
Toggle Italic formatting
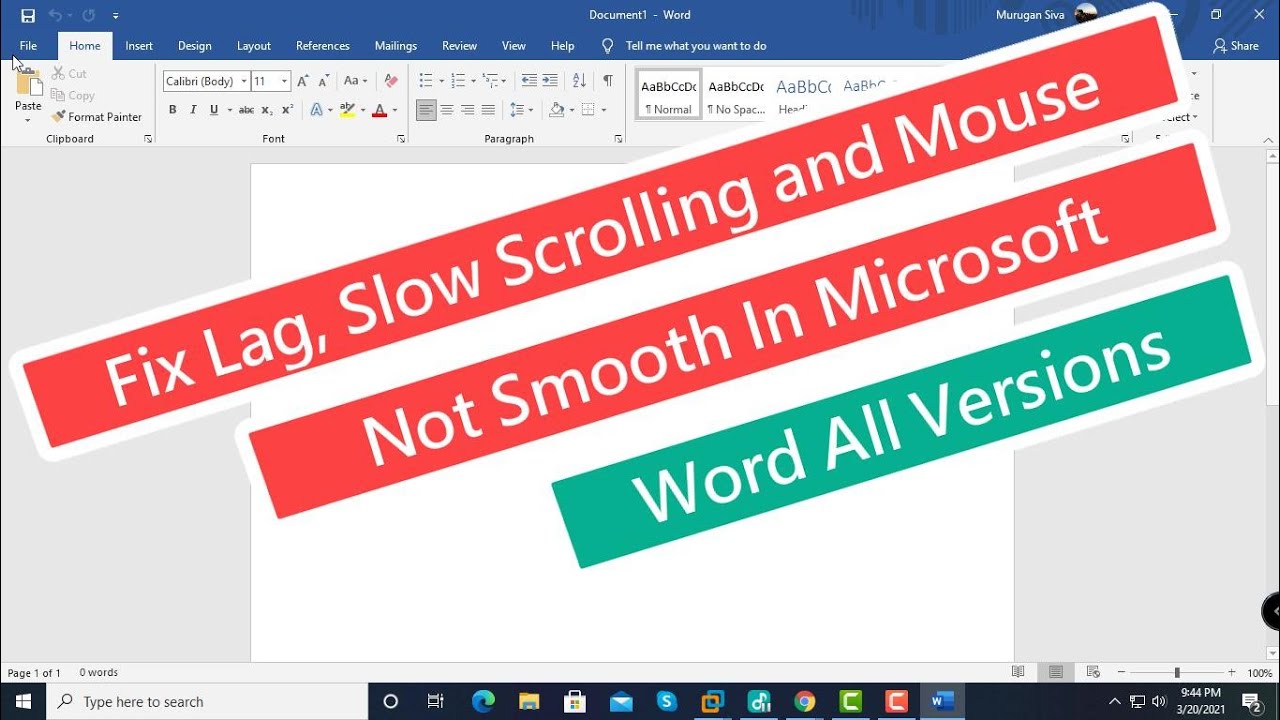[x=192, y=110]
